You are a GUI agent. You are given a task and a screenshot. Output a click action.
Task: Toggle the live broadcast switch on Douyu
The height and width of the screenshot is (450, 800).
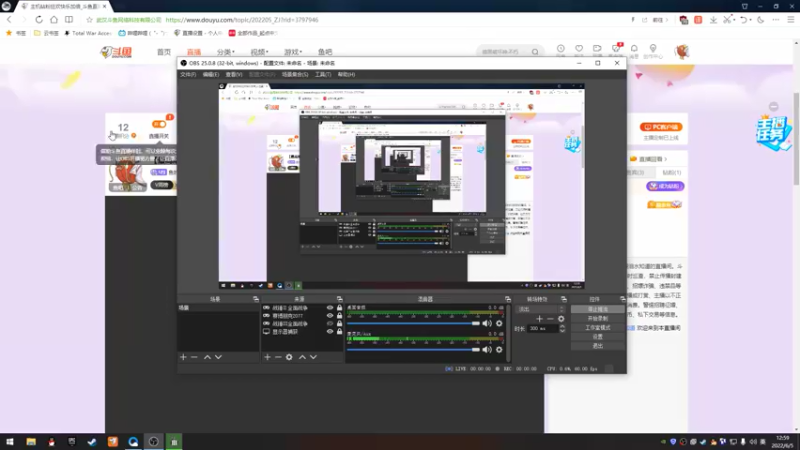click(x=159, y=124)
